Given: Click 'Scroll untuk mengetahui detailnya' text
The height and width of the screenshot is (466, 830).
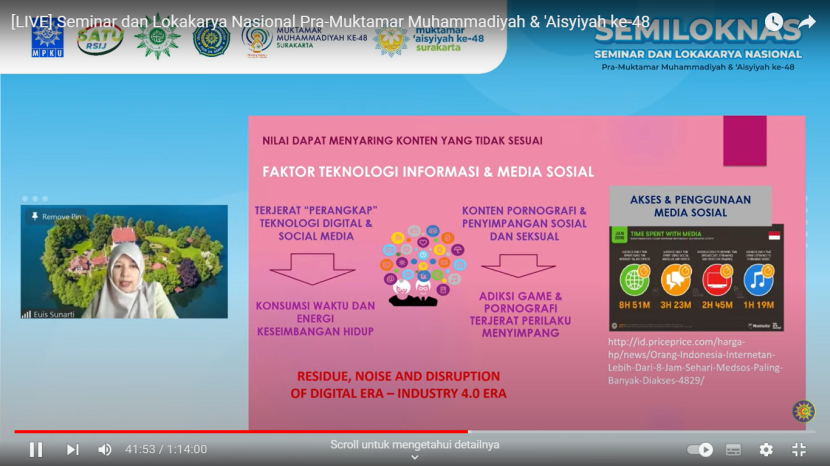Looking at the screenshot, I should pos(415,444).
